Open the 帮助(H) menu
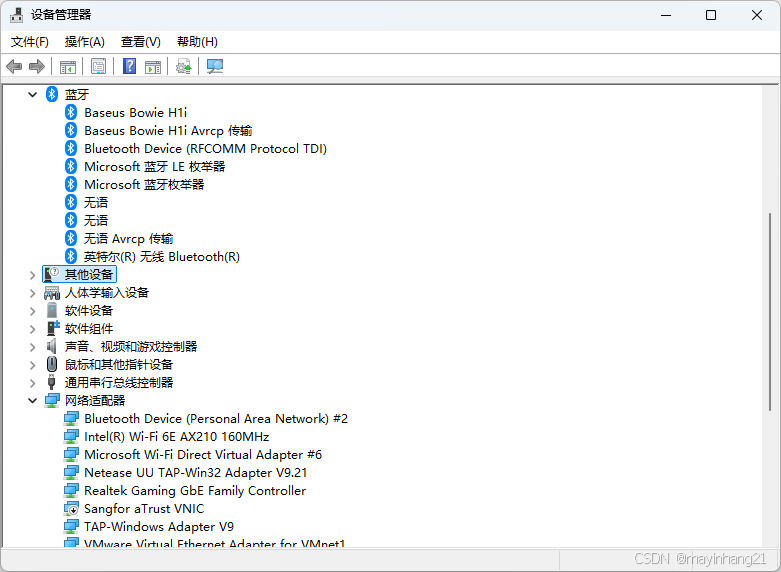 (x=197, y=42)
